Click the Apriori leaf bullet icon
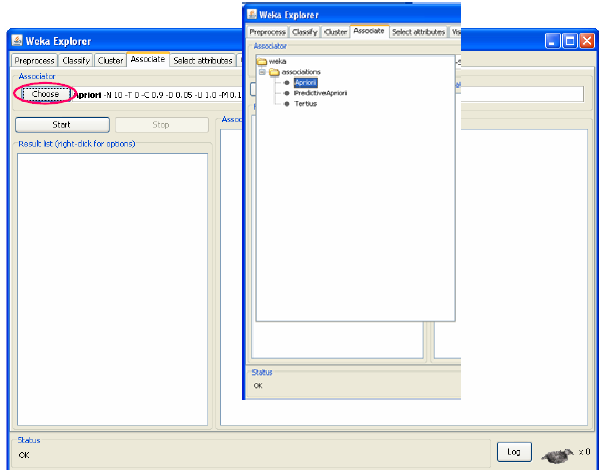The image size is (599, 470). coord(287,83)
